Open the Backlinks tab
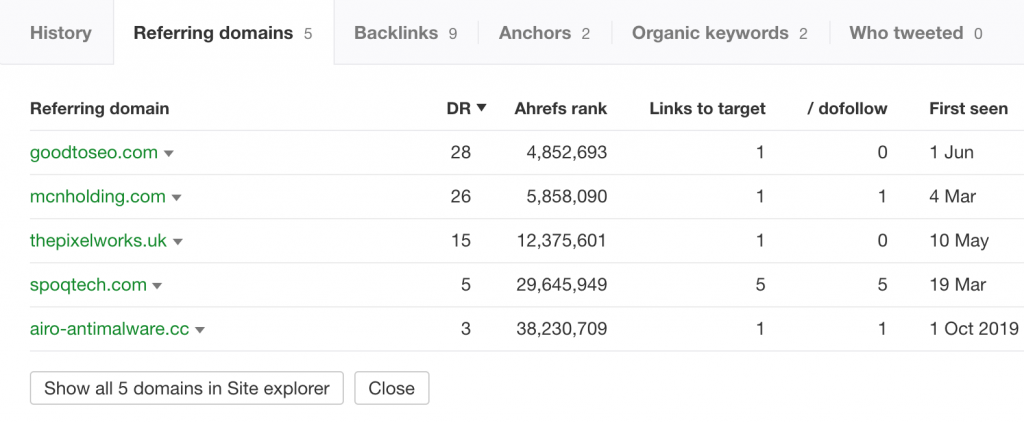This screenshot has width=1024, height=423. (x=406, y=33)
